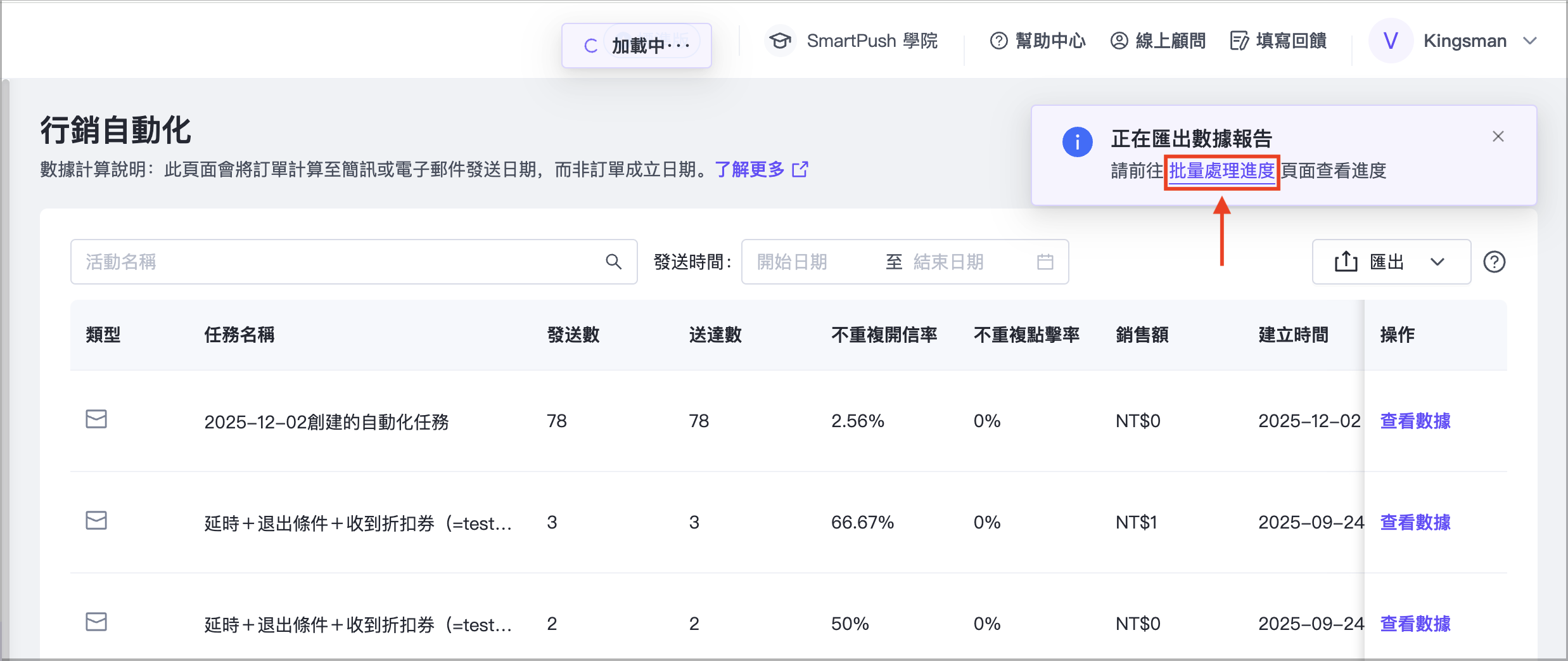
Task: Open the 幫助中心 help icon
Action: click(997, 40)
